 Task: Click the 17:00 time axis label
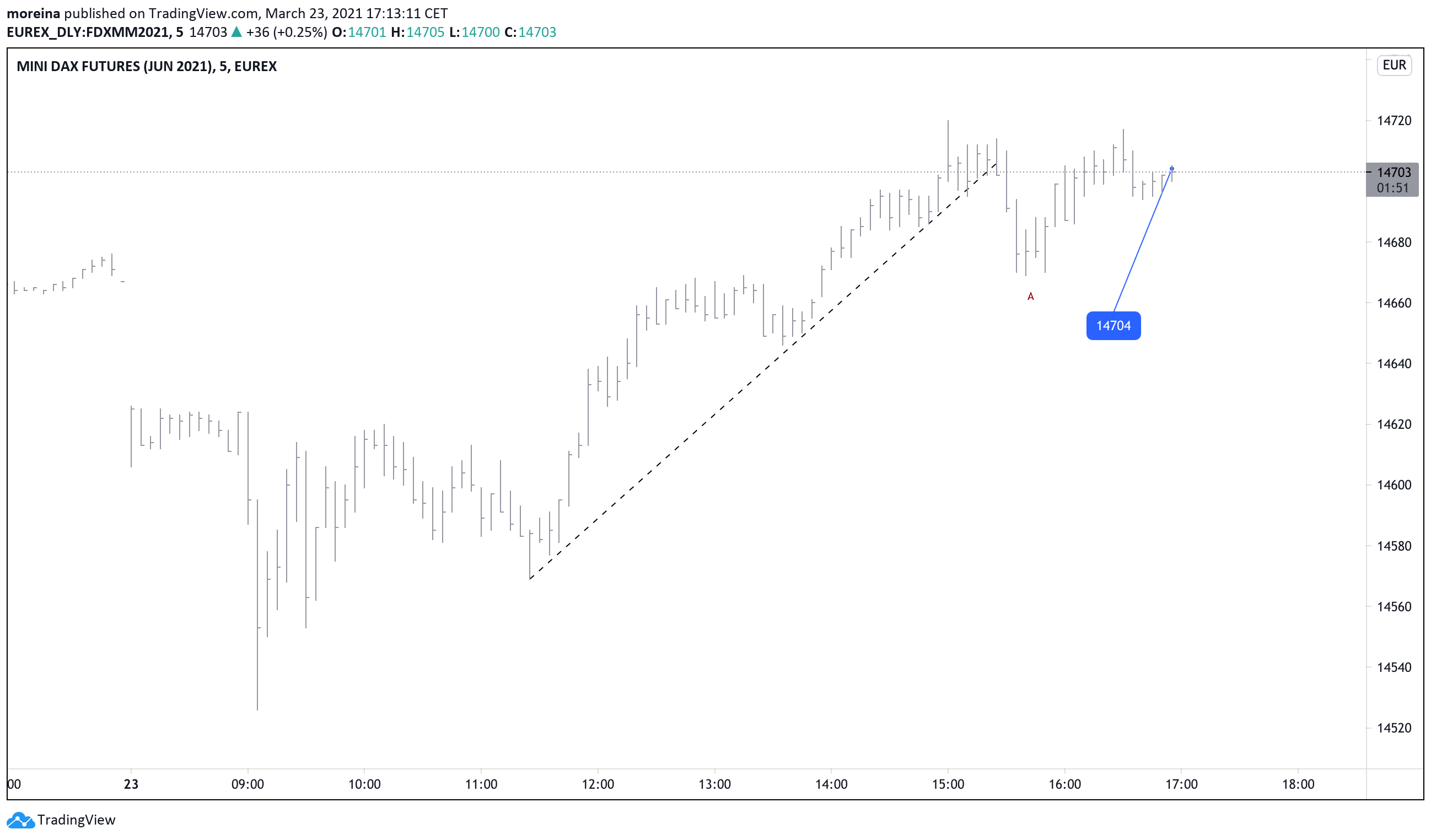coord(1181,784)
